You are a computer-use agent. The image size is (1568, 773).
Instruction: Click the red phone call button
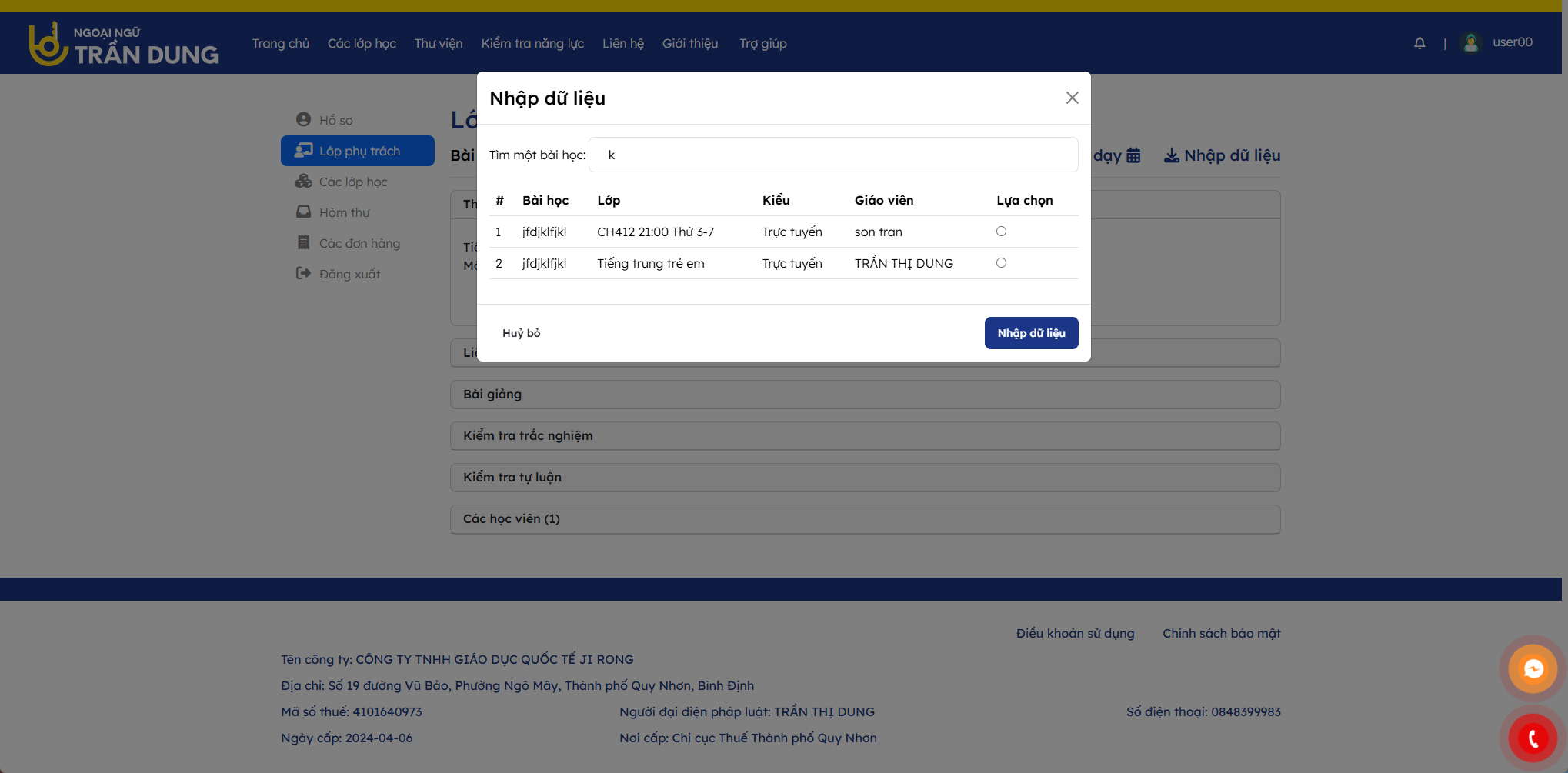tap(1533, 739)
